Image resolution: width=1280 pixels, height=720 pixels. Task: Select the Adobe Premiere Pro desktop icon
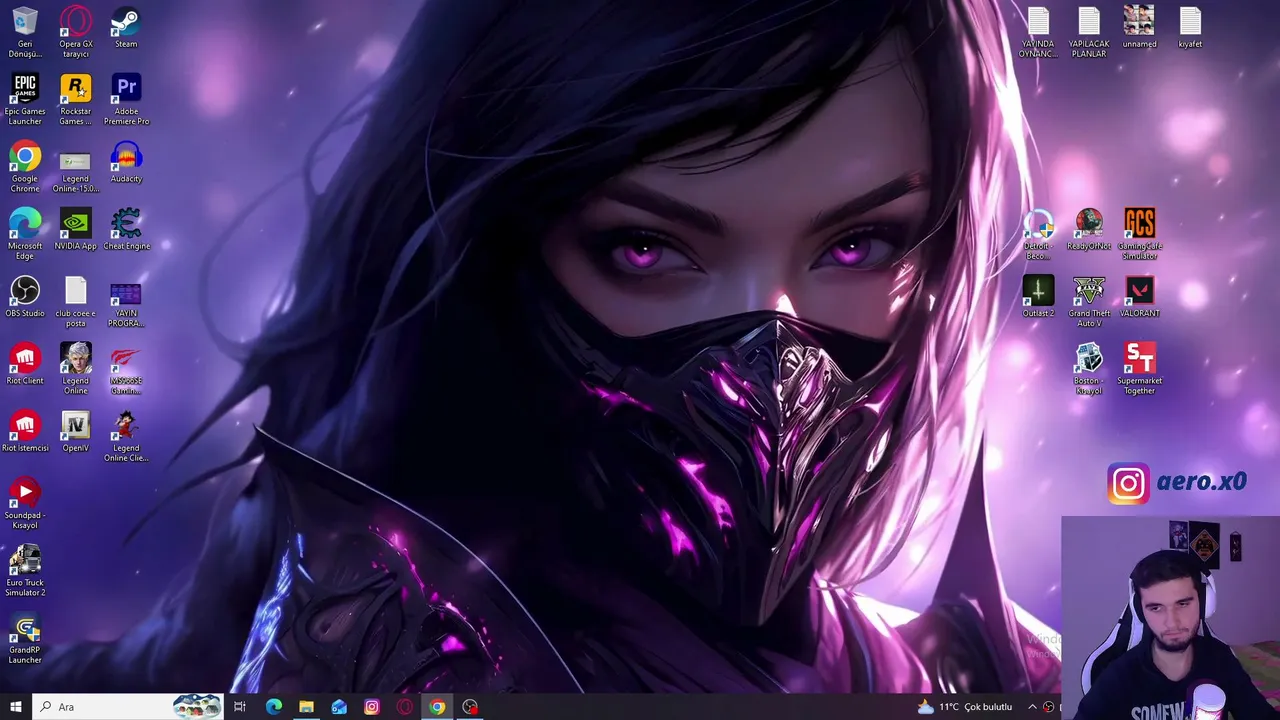click(126, 99)
